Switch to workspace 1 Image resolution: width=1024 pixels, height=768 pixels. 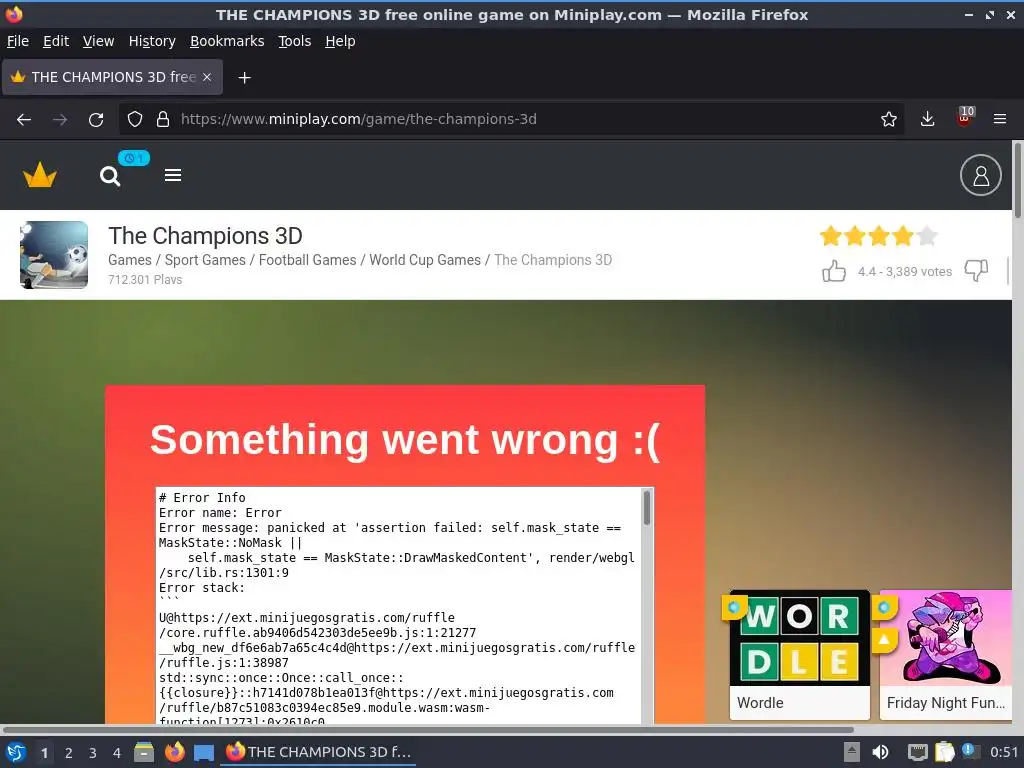tap(44, 753)
